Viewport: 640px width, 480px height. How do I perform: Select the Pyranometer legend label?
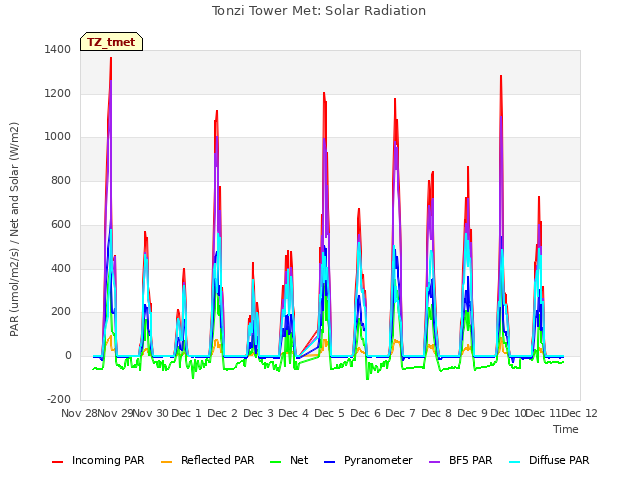[x=378, y=460]
